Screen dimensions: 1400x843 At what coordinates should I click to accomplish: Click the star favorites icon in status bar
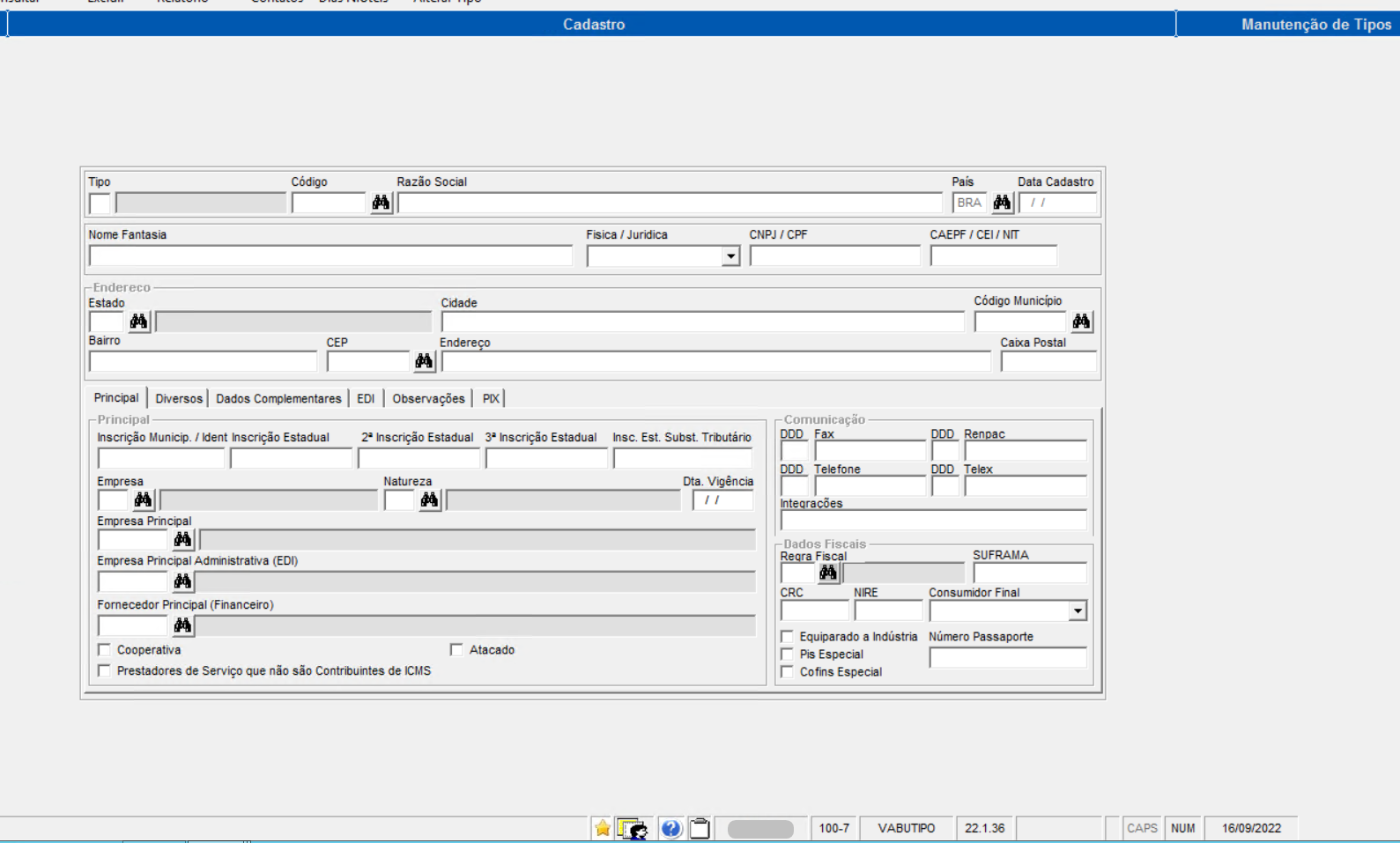602,828
